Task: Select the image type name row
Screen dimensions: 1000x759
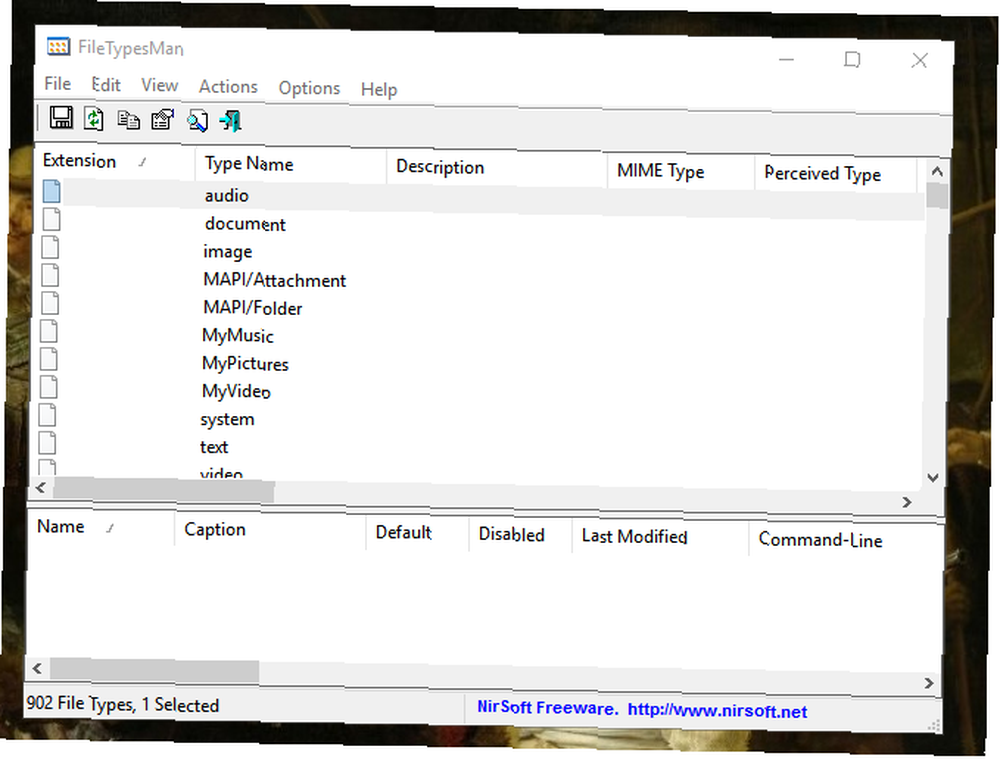Action: click(228, 252)
